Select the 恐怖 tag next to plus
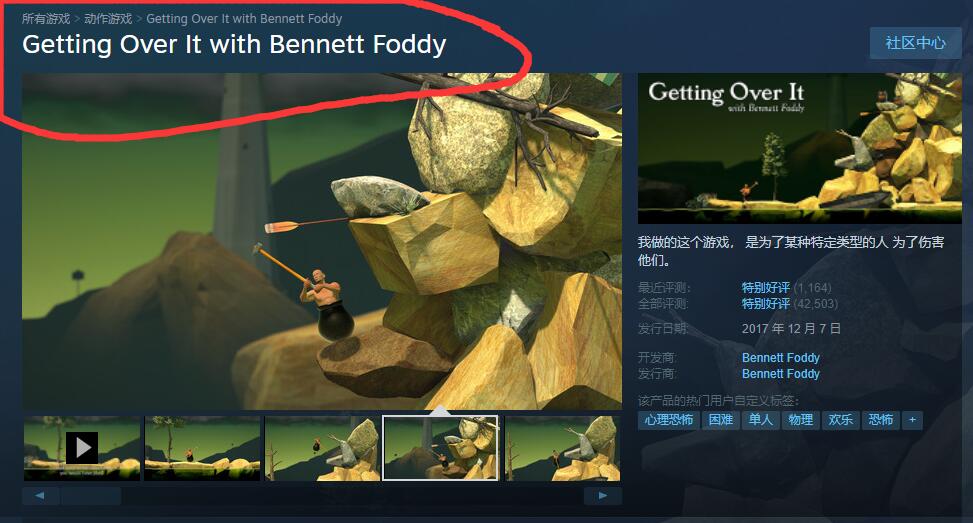973x523 pixels. coord(881,420)
